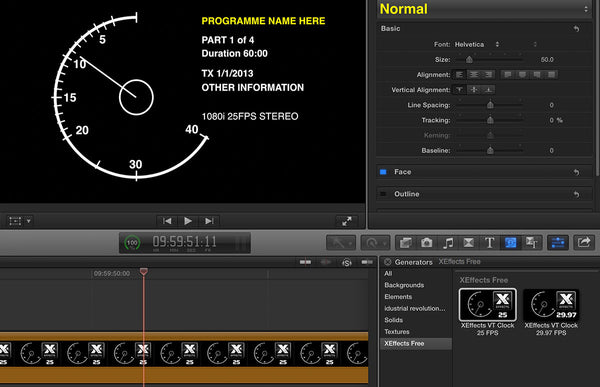Click the Duration 60:00 text in viewer
This screenshot has width=600, height=387.
click(x=235, y=54)
